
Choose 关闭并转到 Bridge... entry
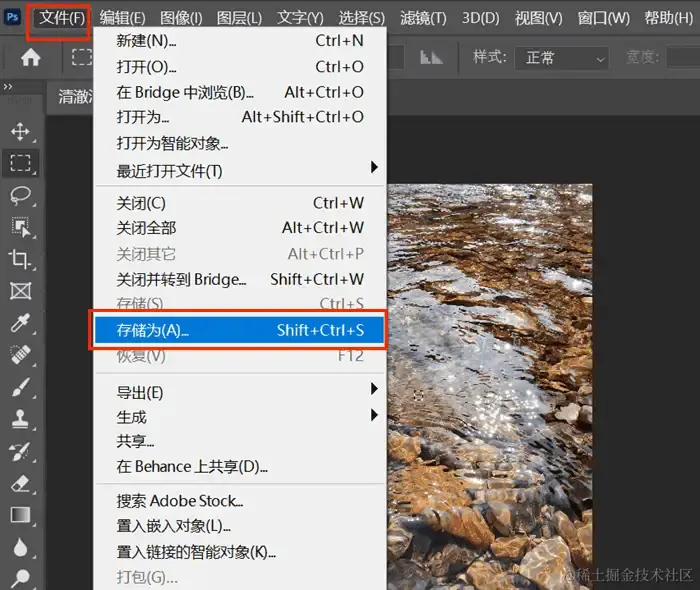(x=240, y=279)
